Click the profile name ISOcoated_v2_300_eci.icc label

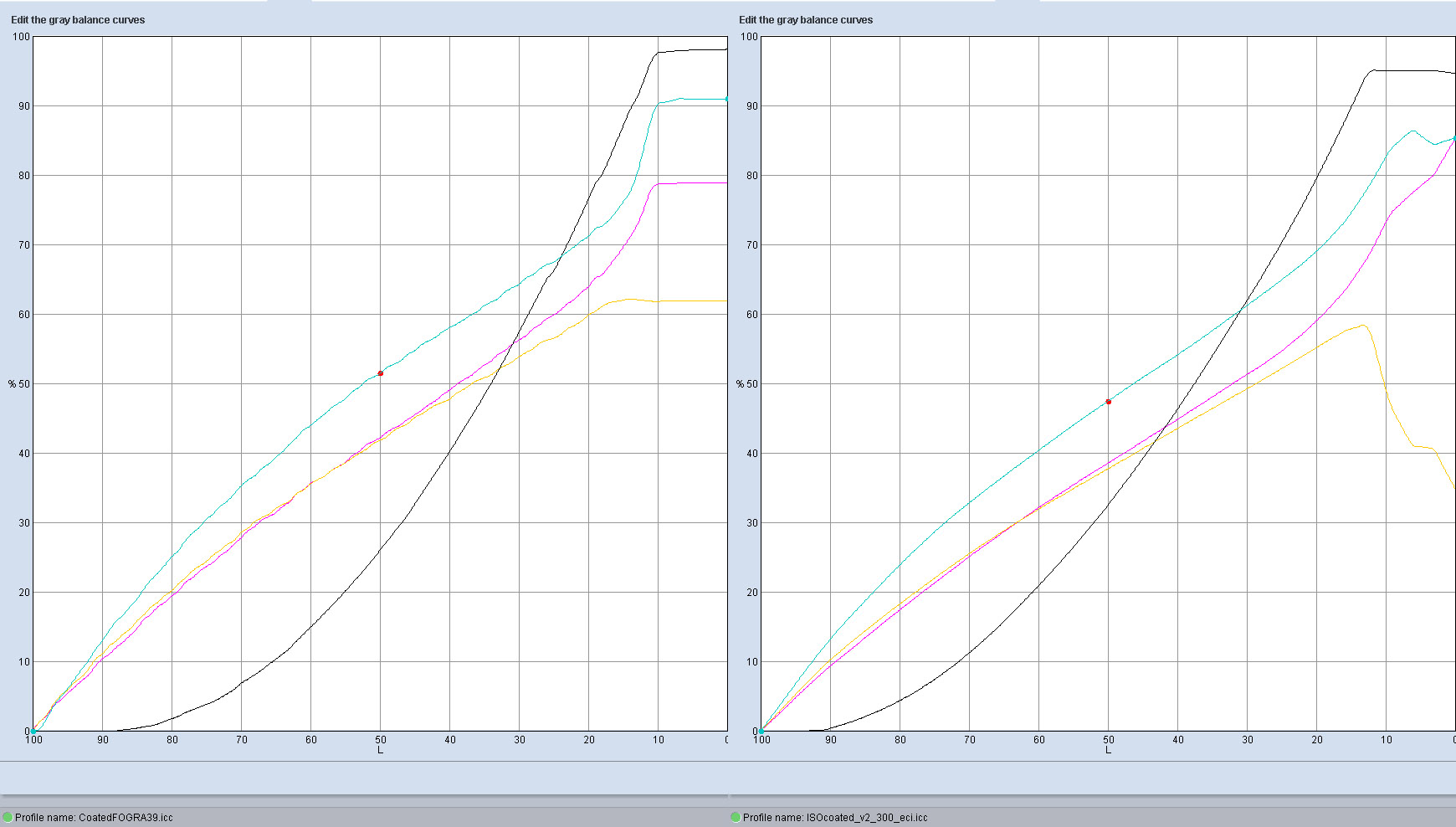(835, 818)
